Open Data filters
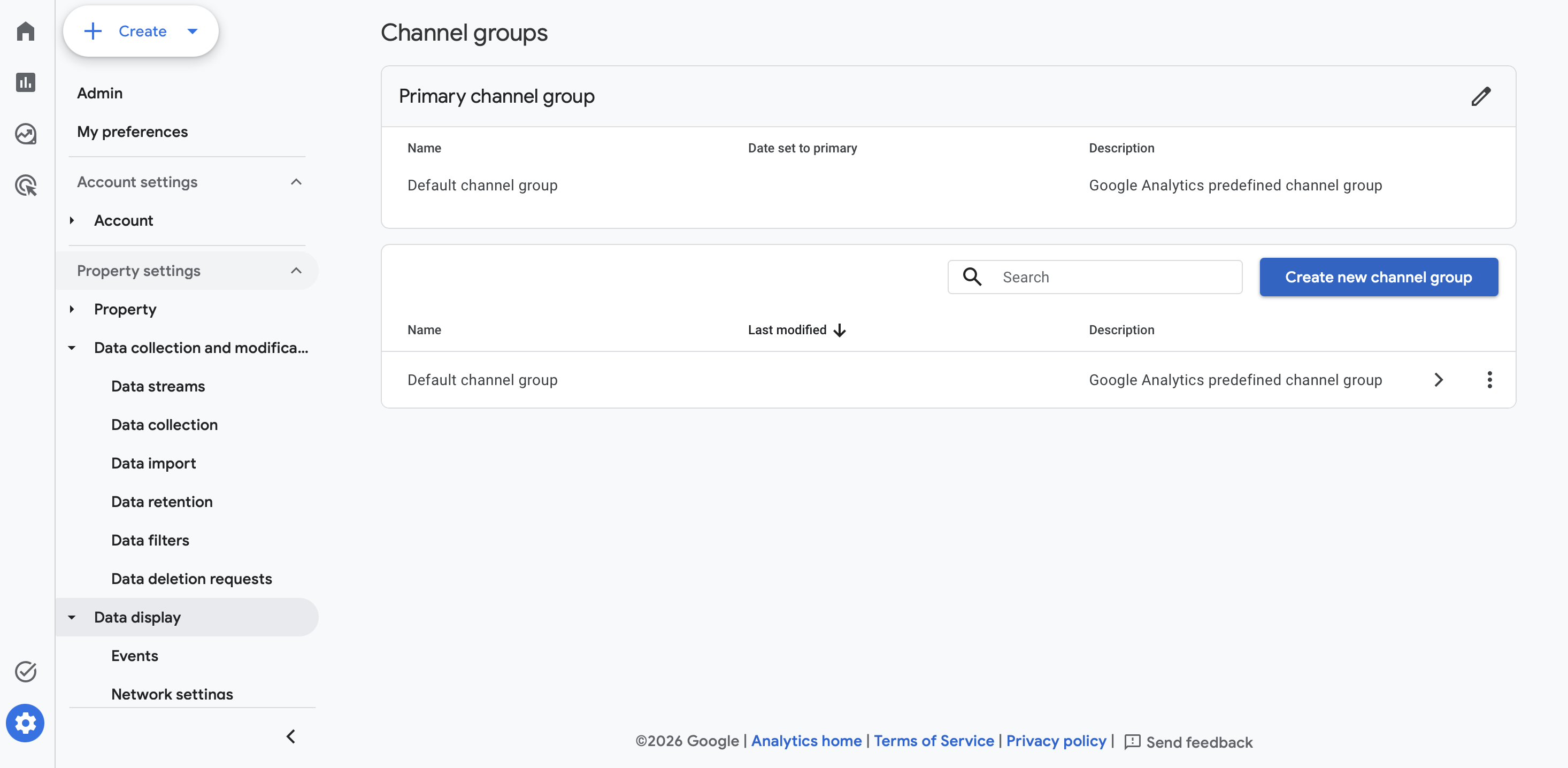Image resolution: width=1568 pixels, height=768 pixels. [x=150, y=540]
